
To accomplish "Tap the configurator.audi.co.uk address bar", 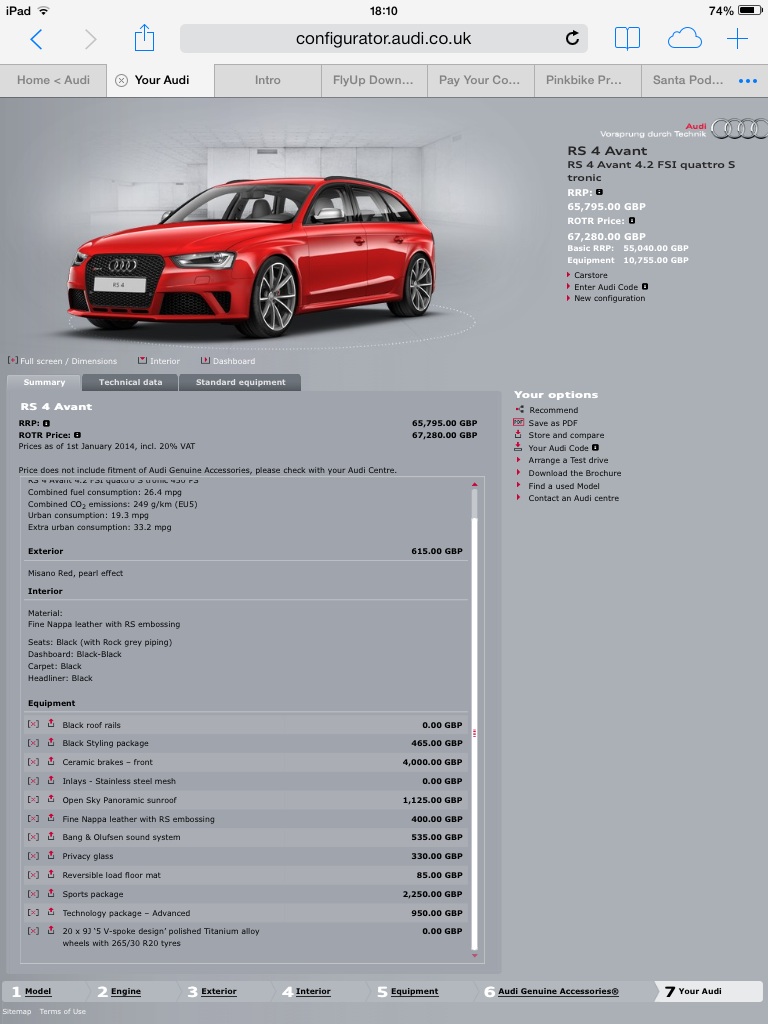I will (383, 39).
